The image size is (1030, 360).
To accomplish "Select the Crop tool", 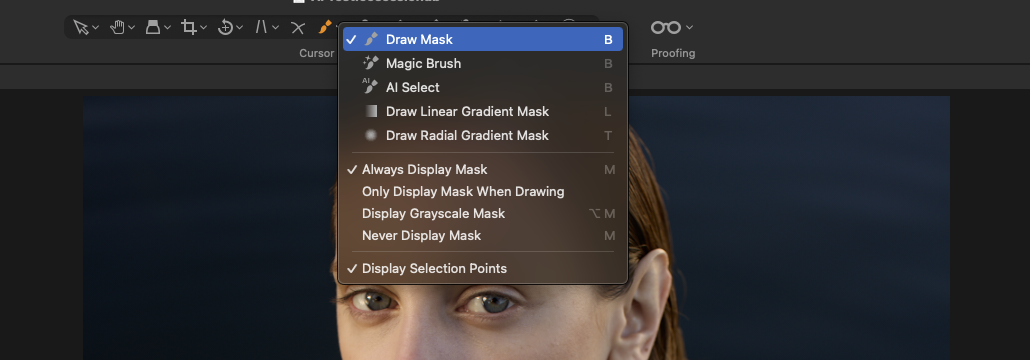I will coord(189,28).
